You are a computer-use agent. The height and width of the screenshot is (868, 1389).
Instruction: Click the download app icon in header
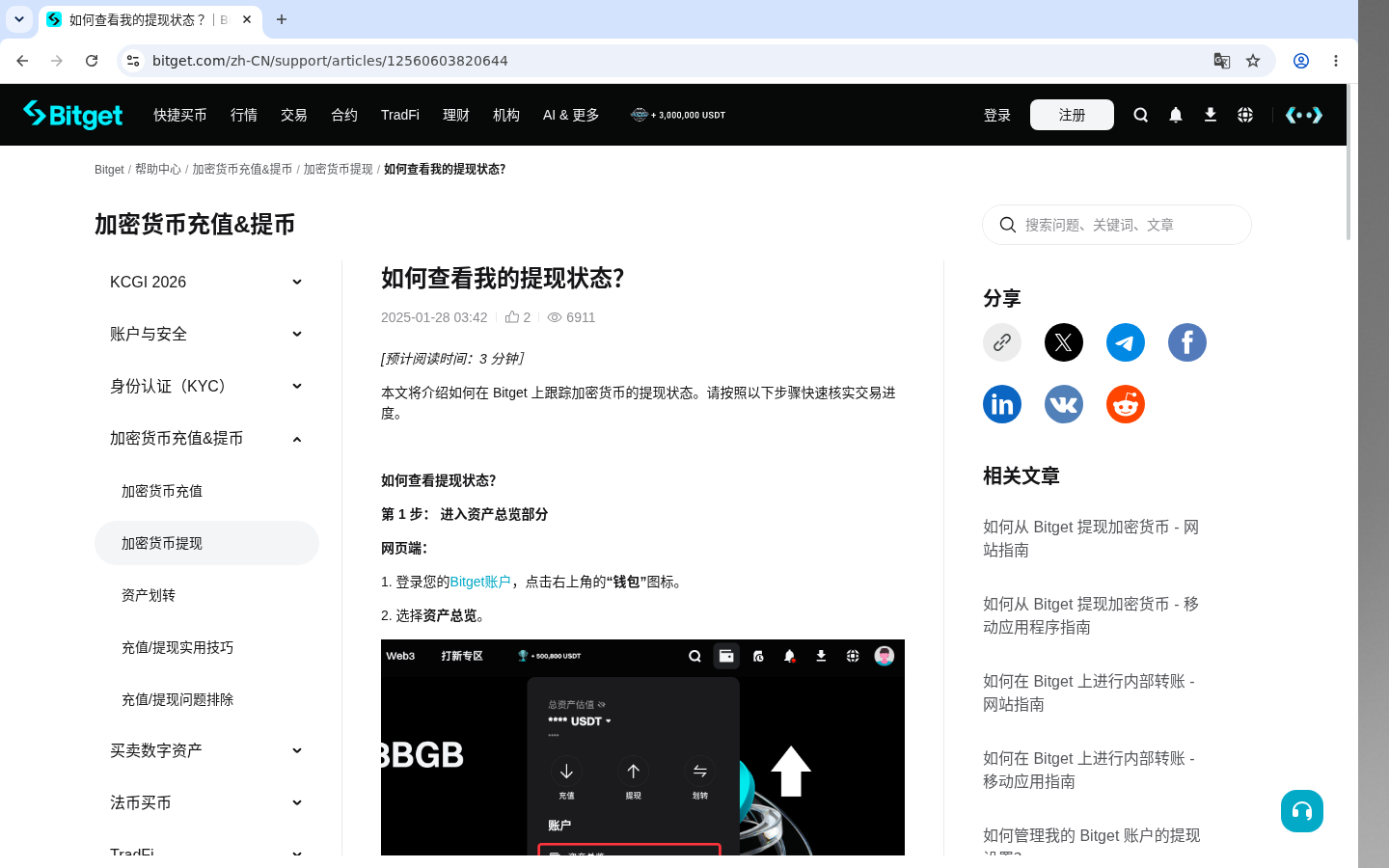coord(1210,115)
